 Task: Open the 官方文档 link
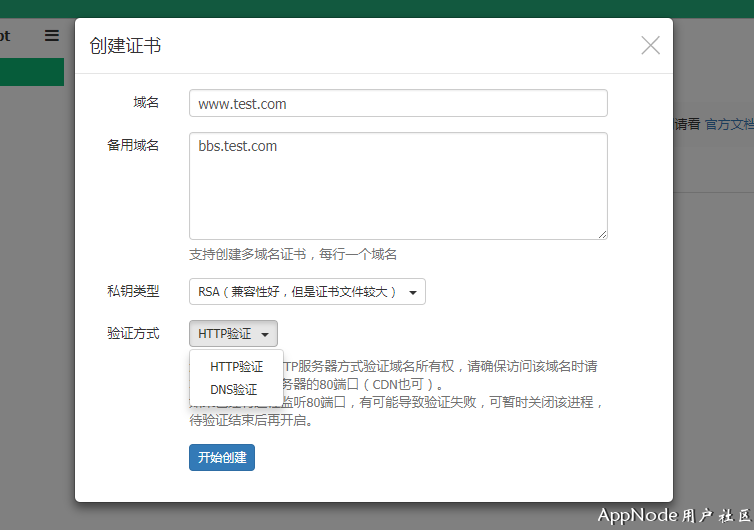tap(729, 124)
